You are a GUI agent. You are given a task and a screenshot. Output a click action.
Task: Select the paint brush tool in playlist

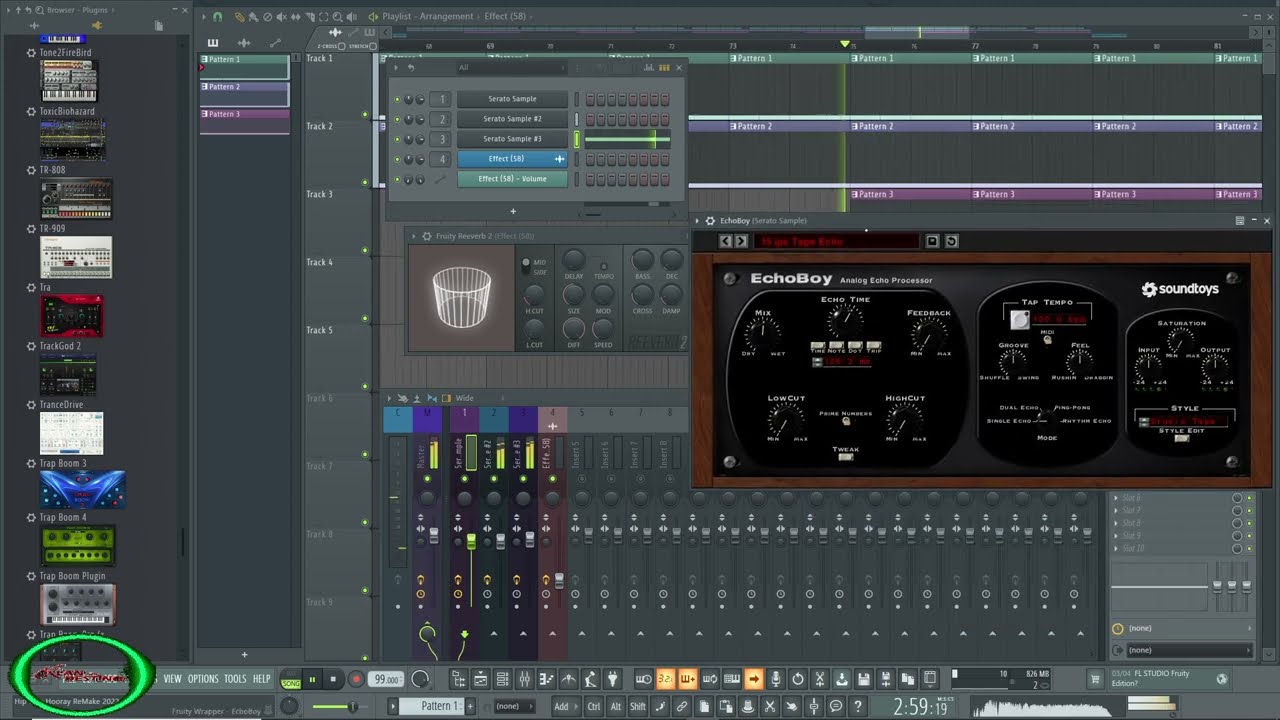pyautogui.click(x=253, y=16)
